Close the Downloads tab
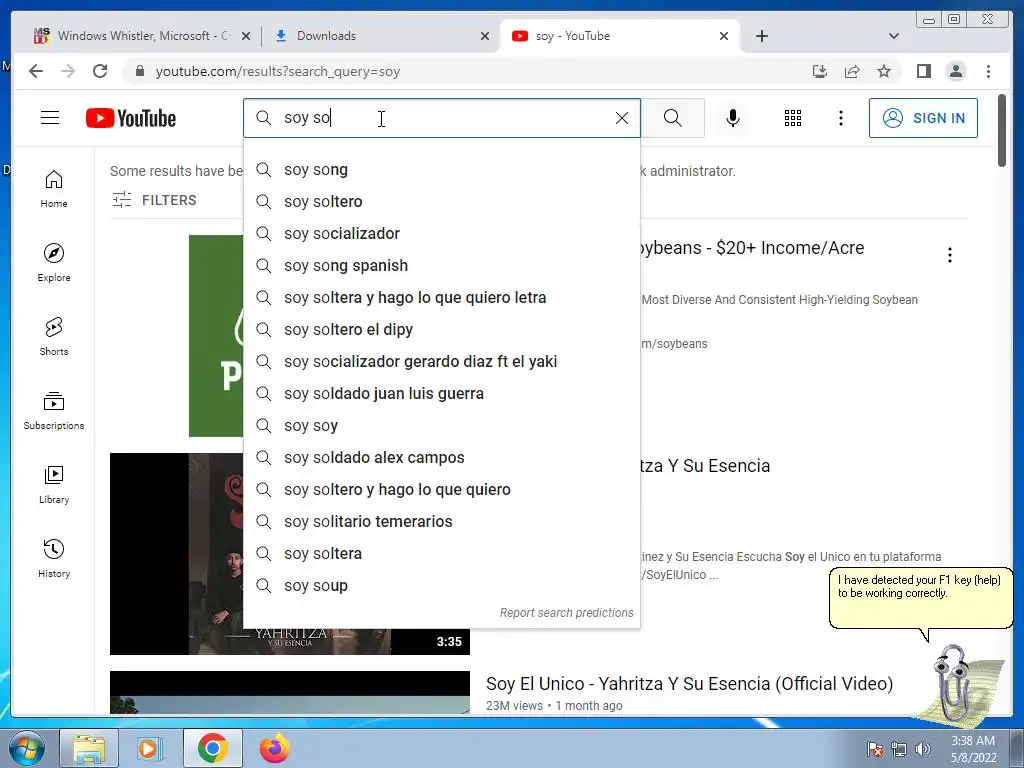The width and height of the screenshot is (1024, 768). tap(485, 36)
